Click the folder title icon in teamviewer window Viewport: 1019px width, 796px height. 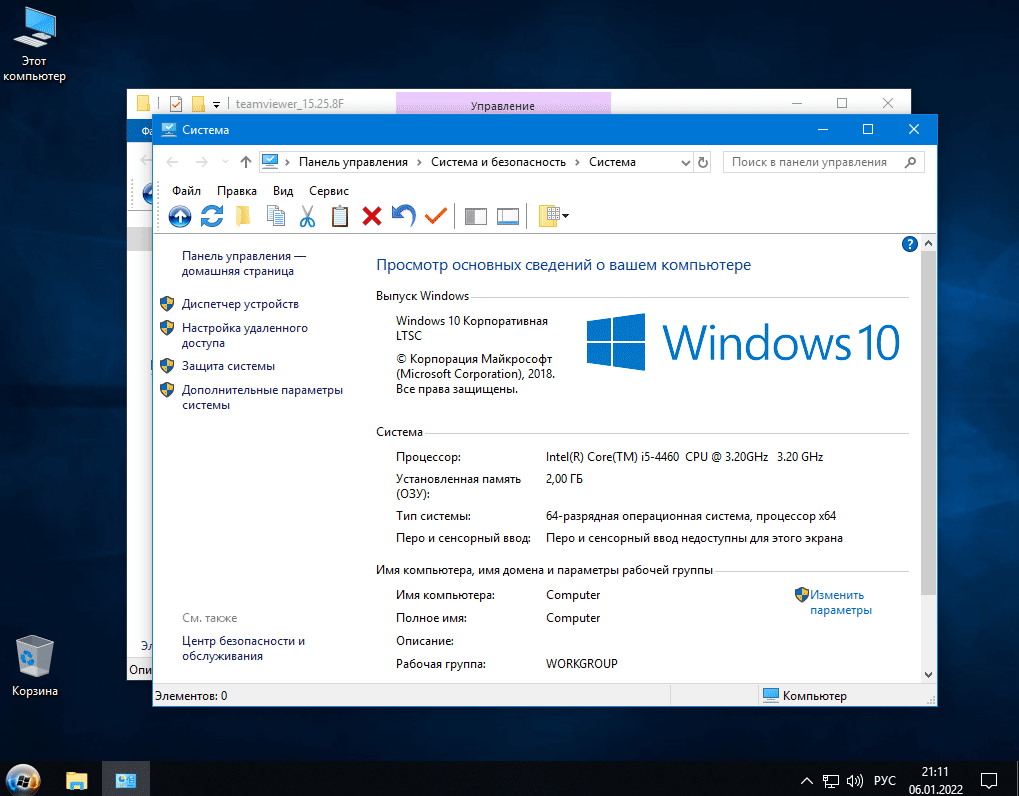144,103
